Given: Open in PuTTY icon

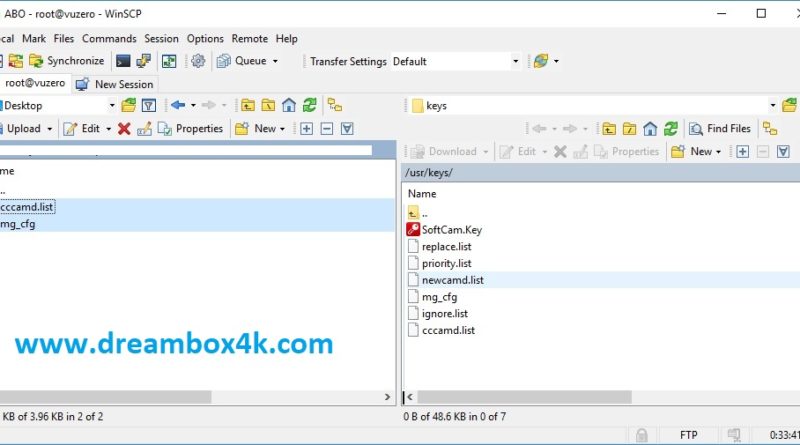Looking at the screenshot, I should [143, 61].
